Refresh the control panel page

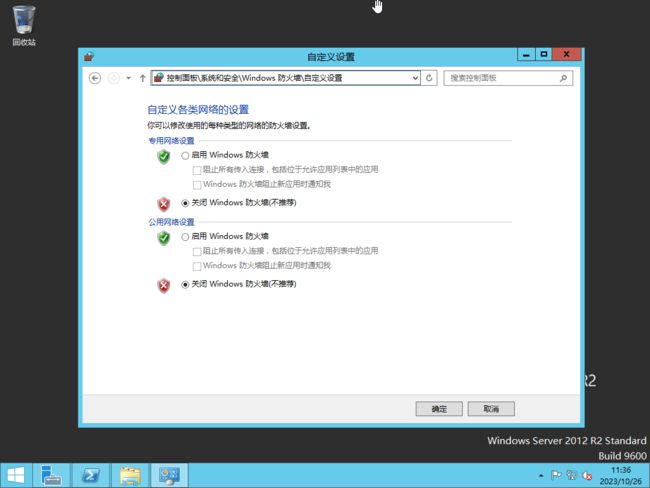[x=429, y=78]
